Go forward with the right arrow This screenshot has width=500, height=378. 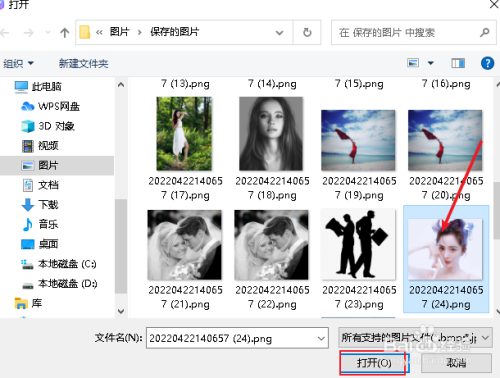tap(29, 32)
